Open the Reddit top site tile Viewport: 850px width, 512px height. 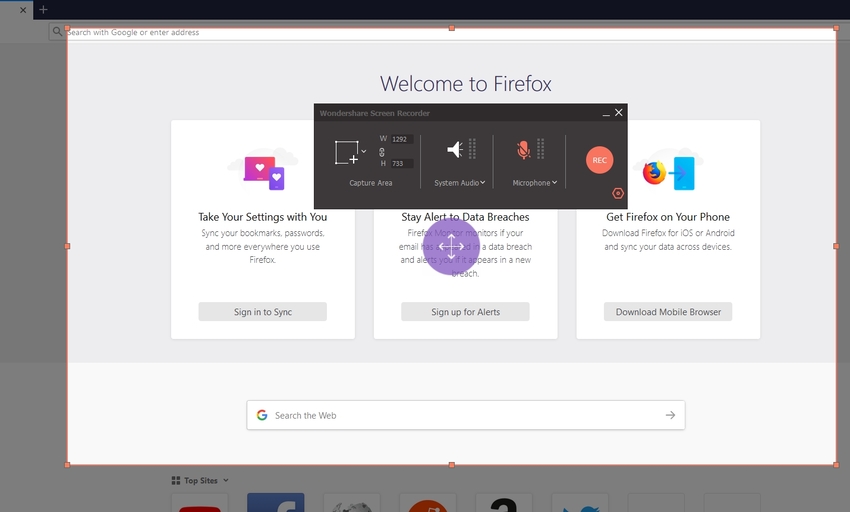427,503
